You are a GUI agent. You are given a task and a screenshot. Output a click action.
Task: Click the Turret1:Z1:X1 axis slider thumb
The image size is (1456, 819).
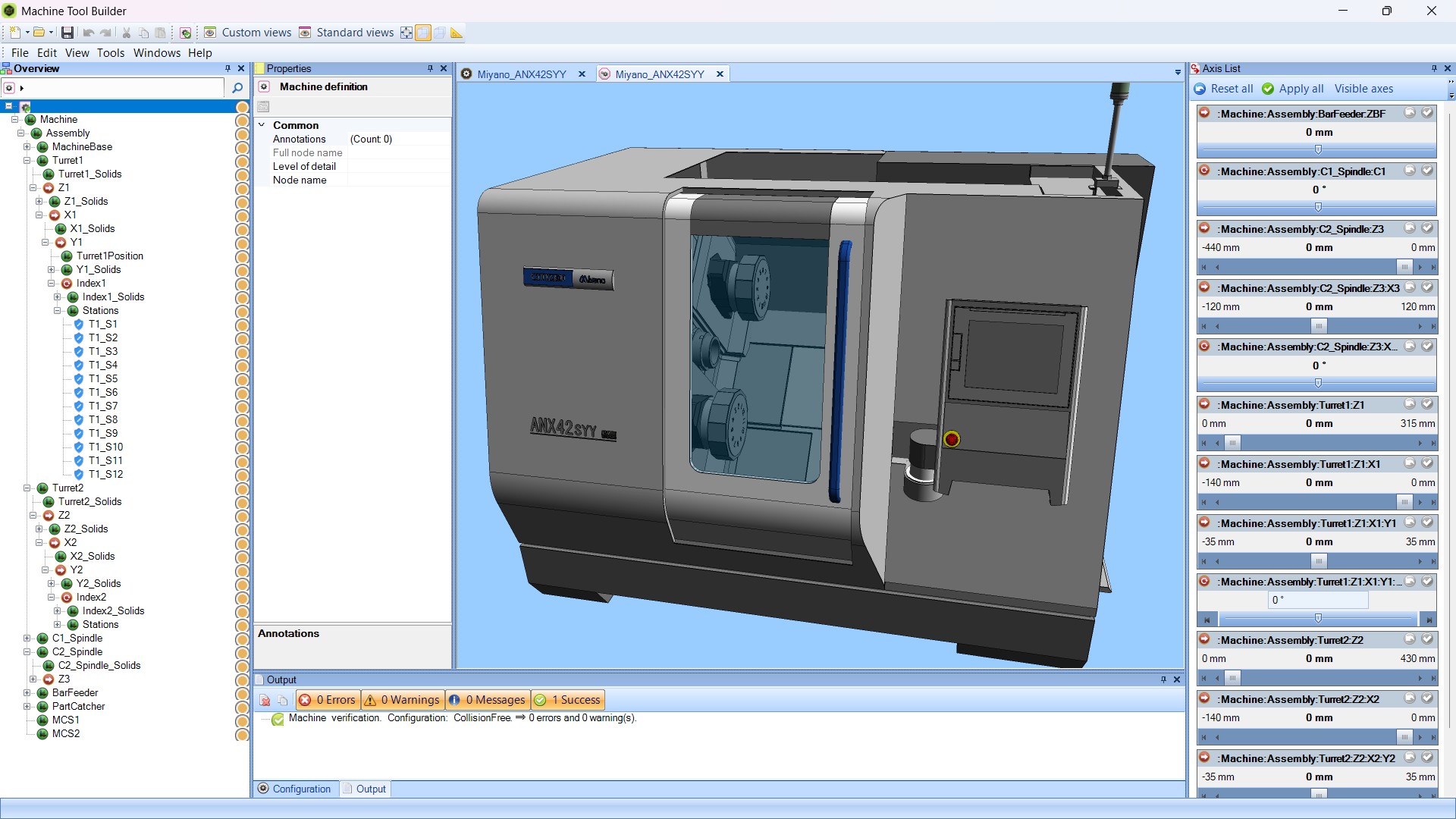coord(1404,502)
